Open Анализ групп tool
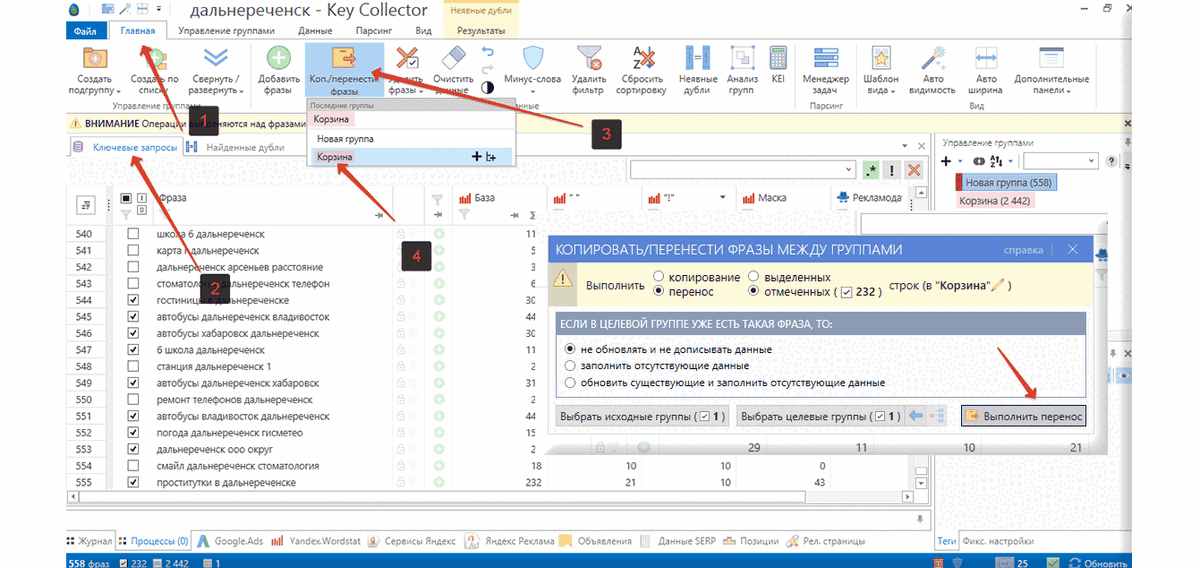The height and width of the screenshot is (568, 1200). coord(741,70)
